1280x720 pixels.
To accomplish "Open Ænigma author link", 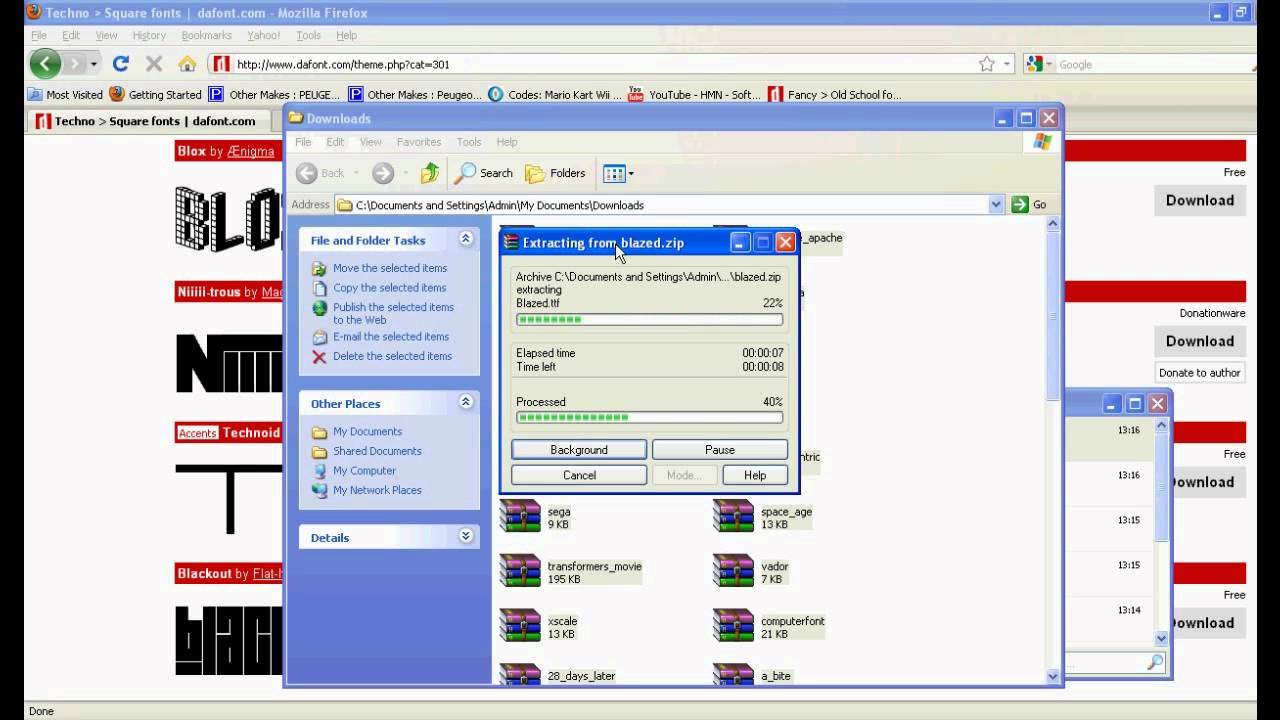I will (x=250, y=152).
